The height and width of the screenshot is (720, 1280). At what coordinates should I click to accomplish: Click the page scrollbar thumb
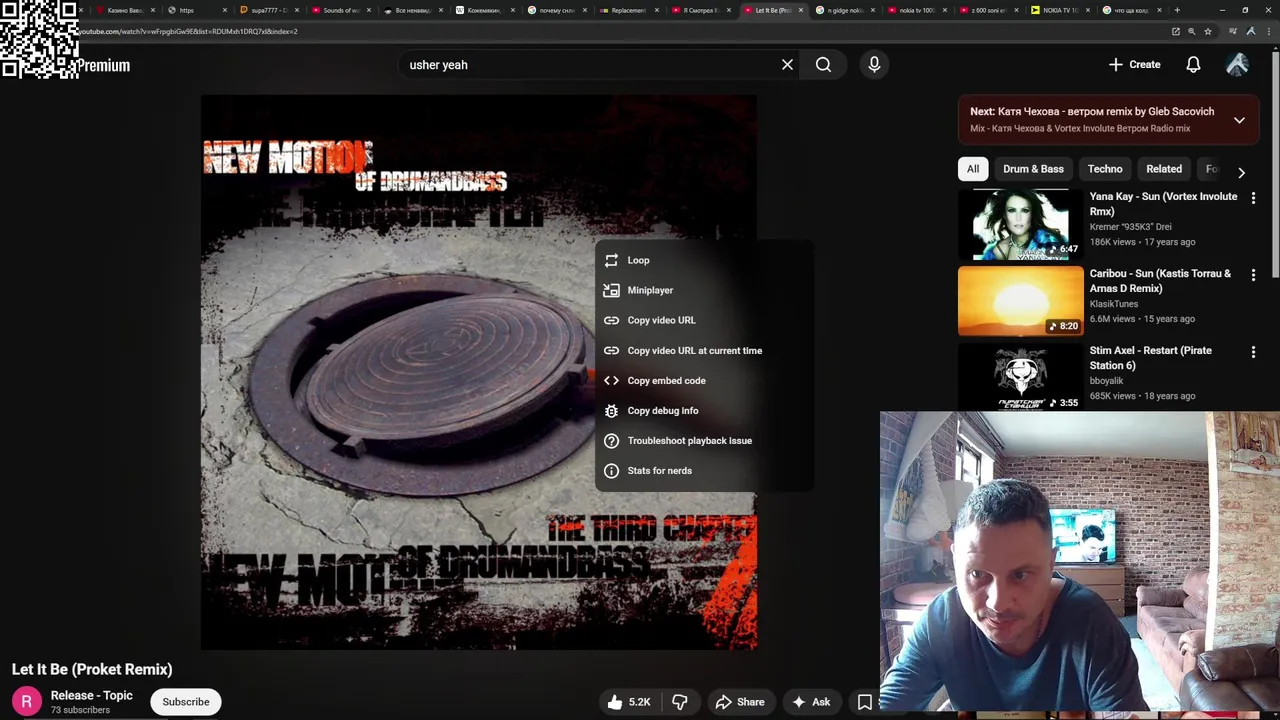pos(1275,165)
